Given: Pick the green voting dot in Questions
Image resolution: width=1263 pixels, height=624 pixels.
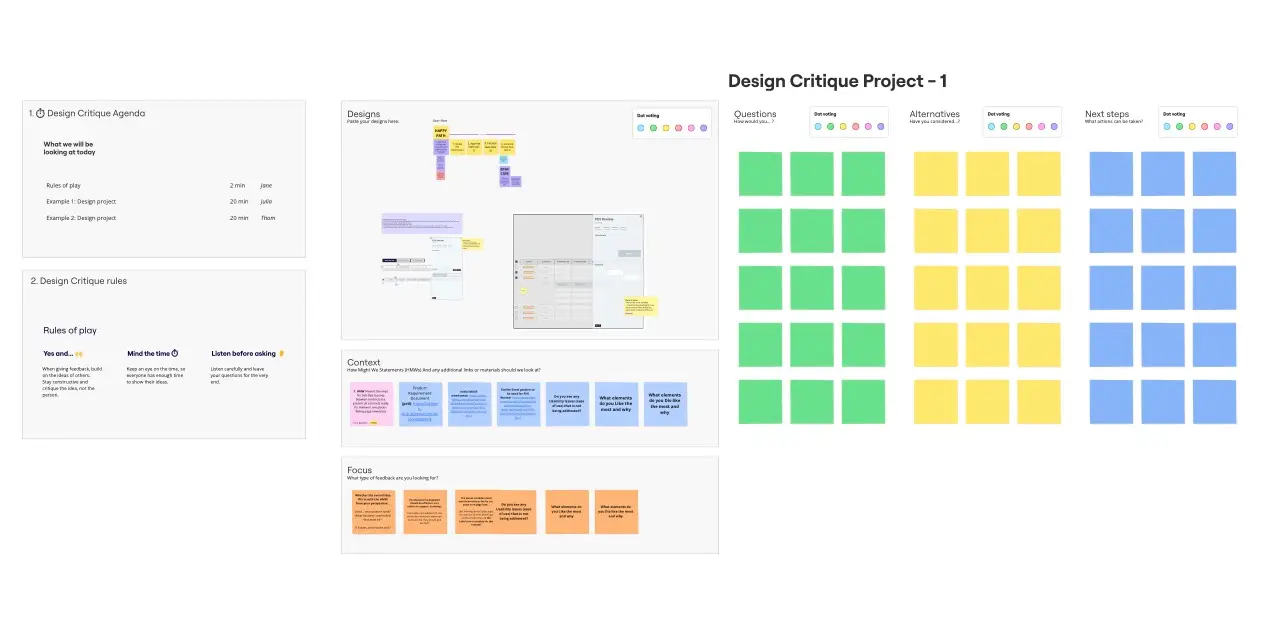Looking at the screenshot, I should tap(830, 127).
